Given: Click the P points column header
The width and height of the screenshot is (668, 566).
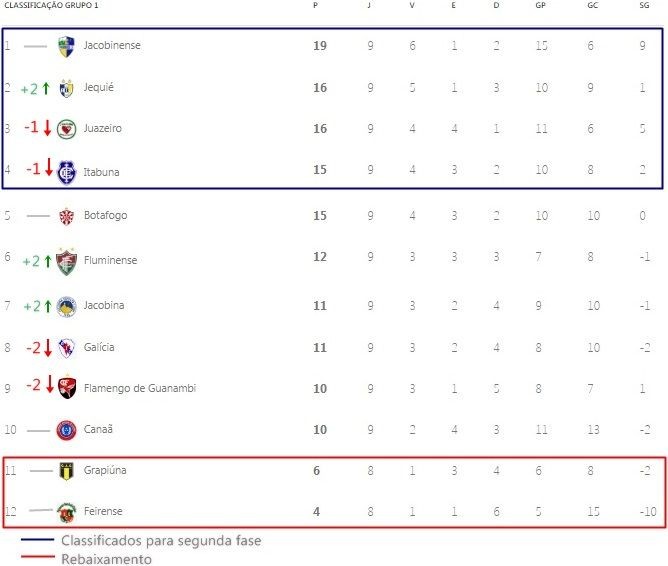Looking at the screenshot, I should coord(315,6).
